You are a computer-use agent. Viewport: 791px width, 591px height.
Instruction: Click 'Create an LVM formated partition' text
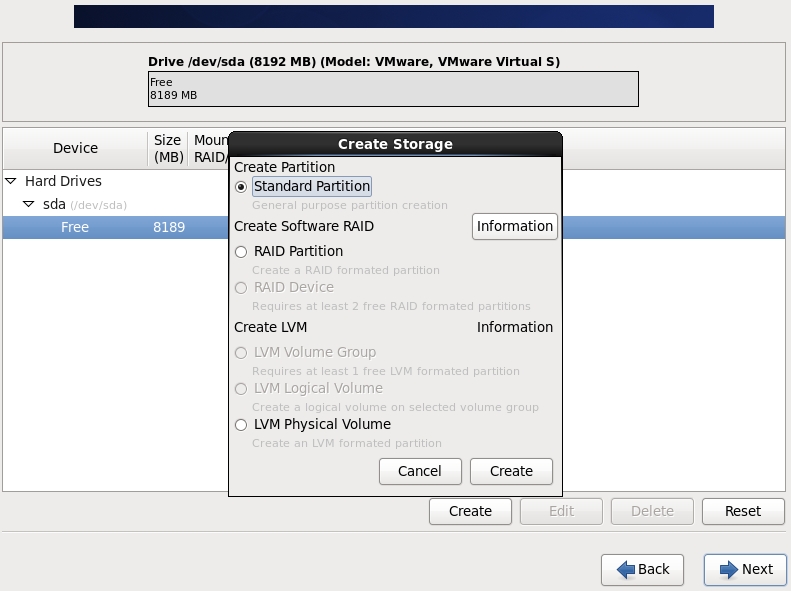tap(347, 443)
